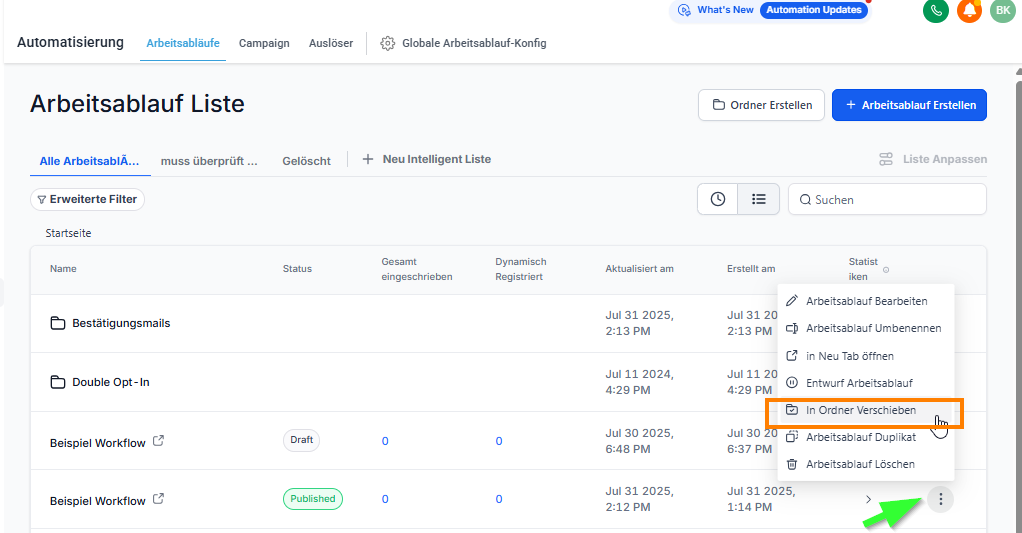This screenshot has height=533, width=1022.
Task: Choose Arbeitsablauf Umbenennen menu entry
Action: point(866,328)
